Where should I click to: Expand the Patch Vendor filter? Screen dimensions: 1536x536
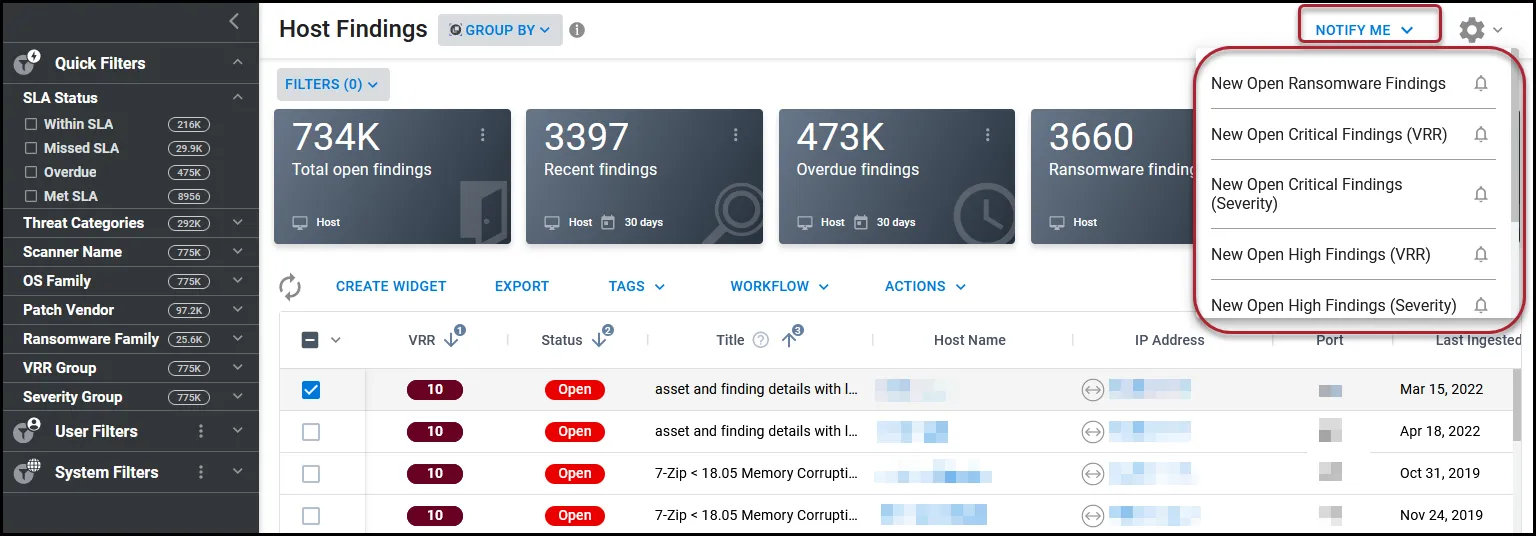237,310
